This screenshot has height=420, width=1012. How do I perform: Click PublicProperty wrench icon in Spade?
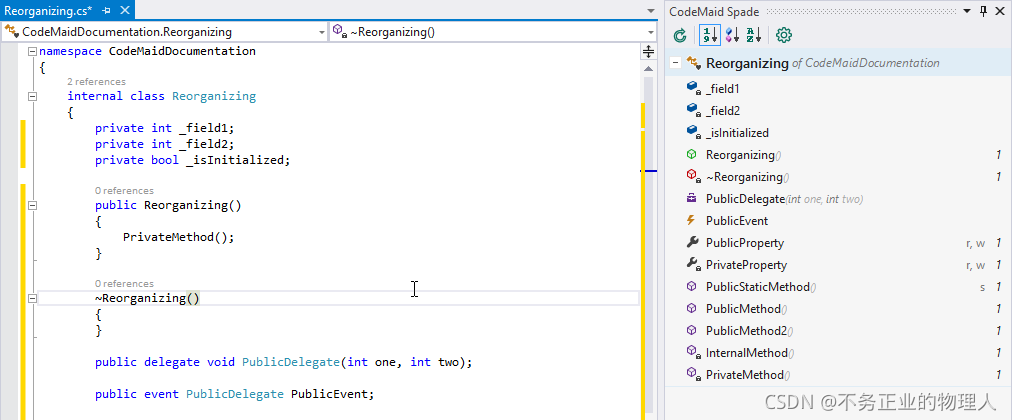(x=693, y=242)
